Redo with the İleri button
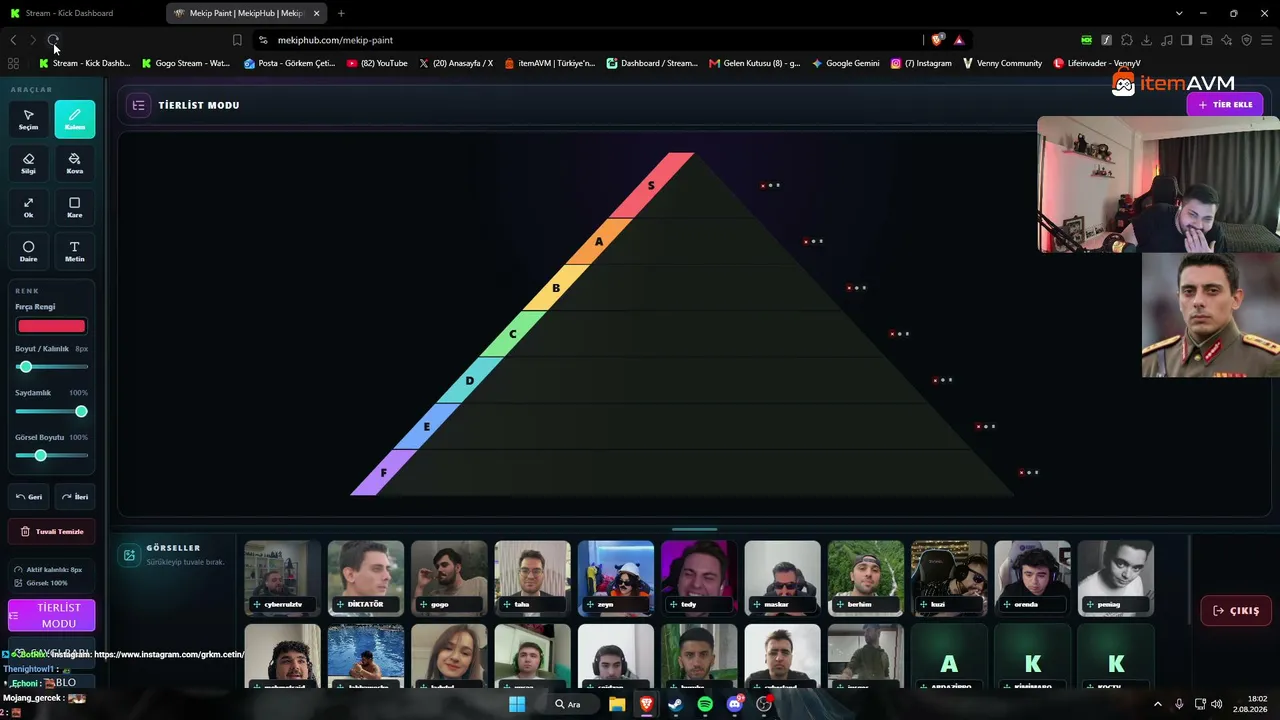 tap(75, 496)
